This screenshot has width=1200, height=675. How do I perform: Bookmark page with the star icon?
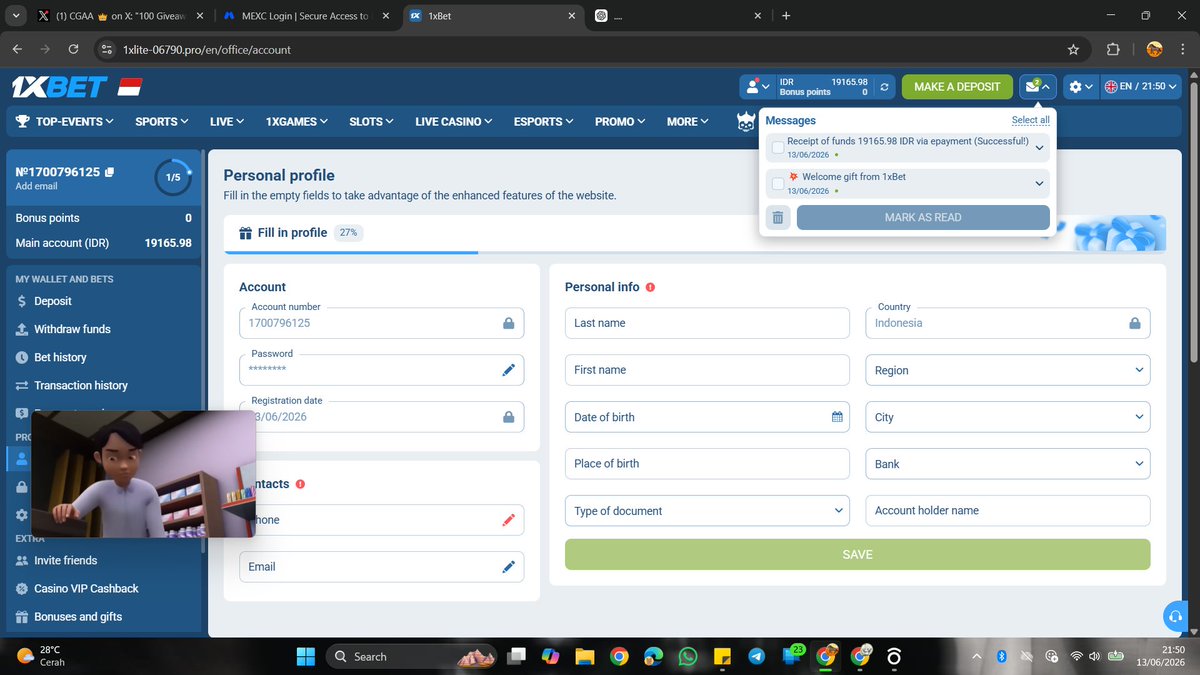click(x=1073, y=49)
